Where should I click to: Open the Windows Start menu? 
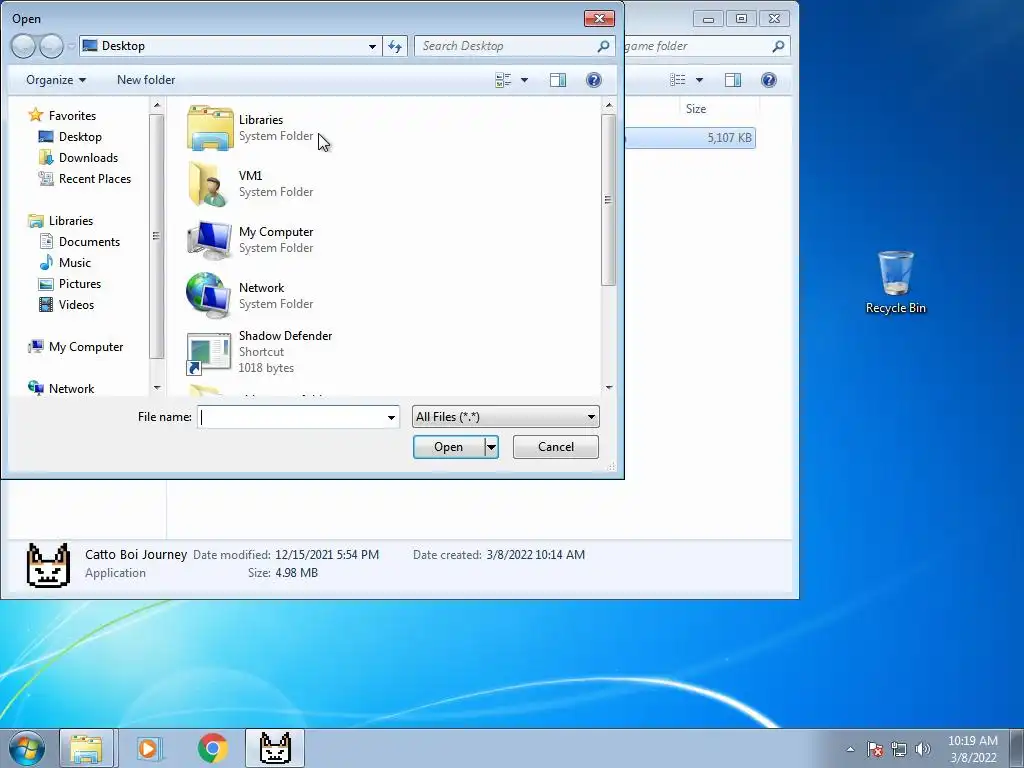pos(27,748)
